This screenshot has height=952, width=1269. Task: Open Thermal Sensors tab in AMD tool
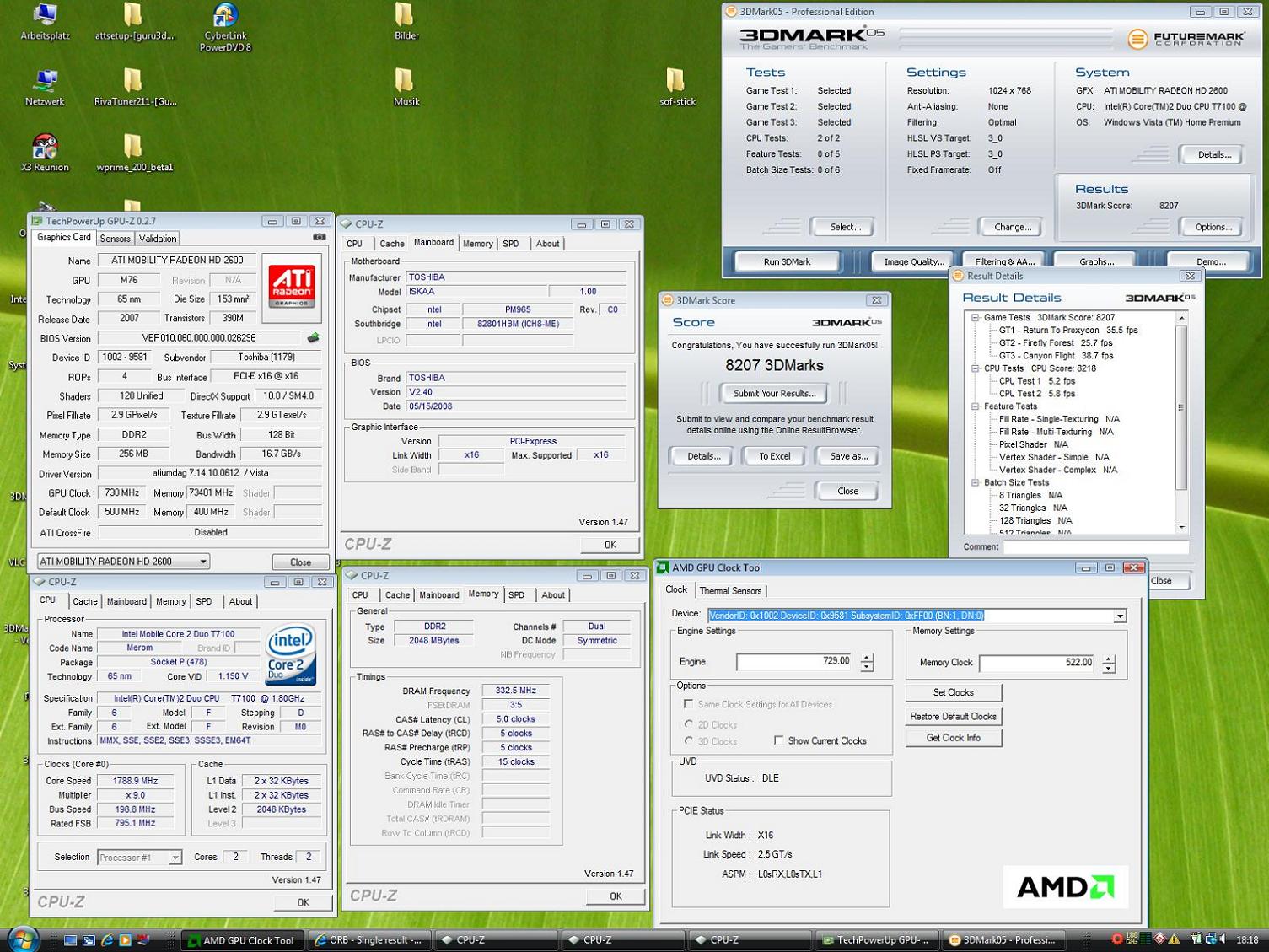coord(730,591)
